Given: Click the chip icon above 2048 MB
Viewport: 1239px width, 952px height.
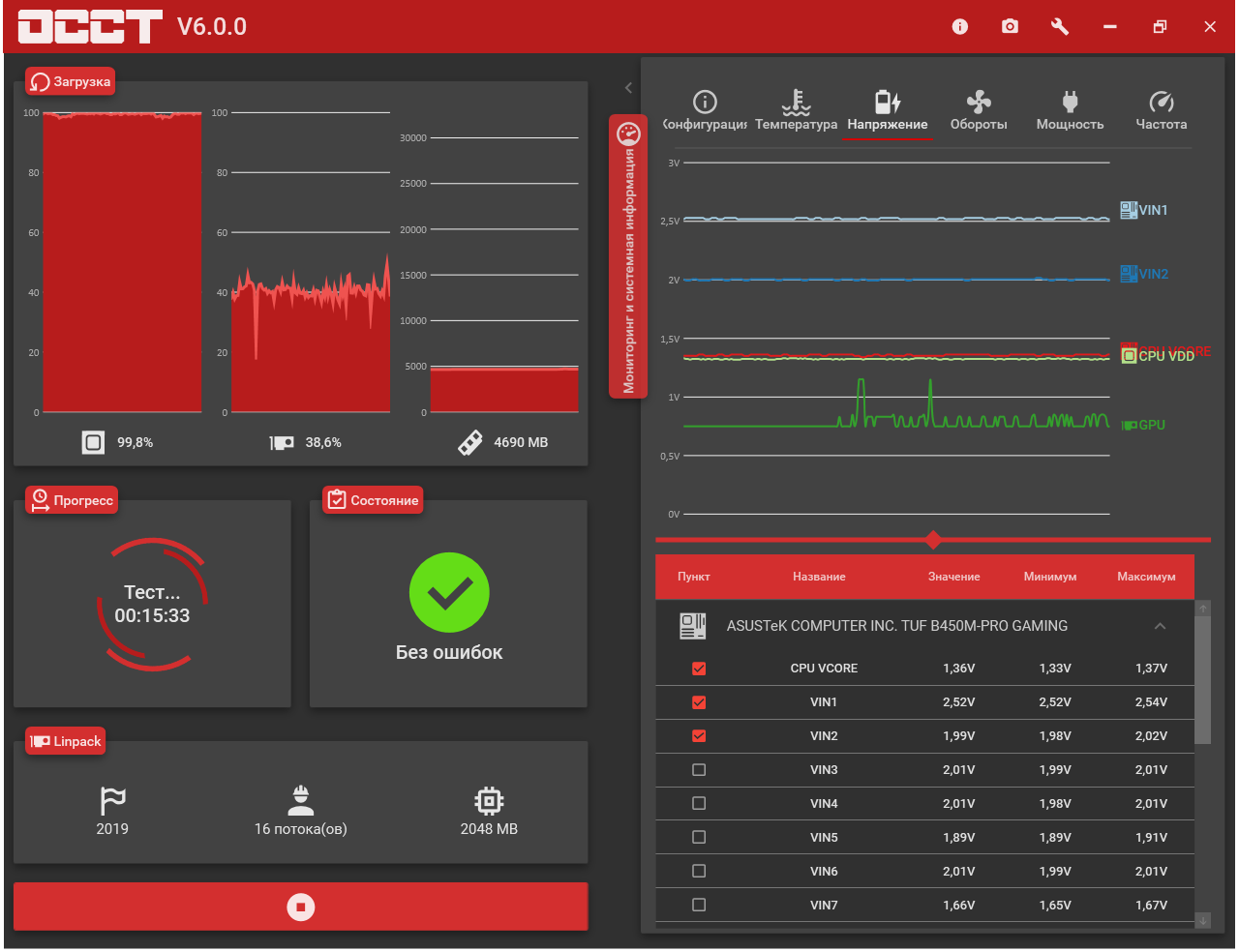Looking at the screenshot, I should 489,801.
